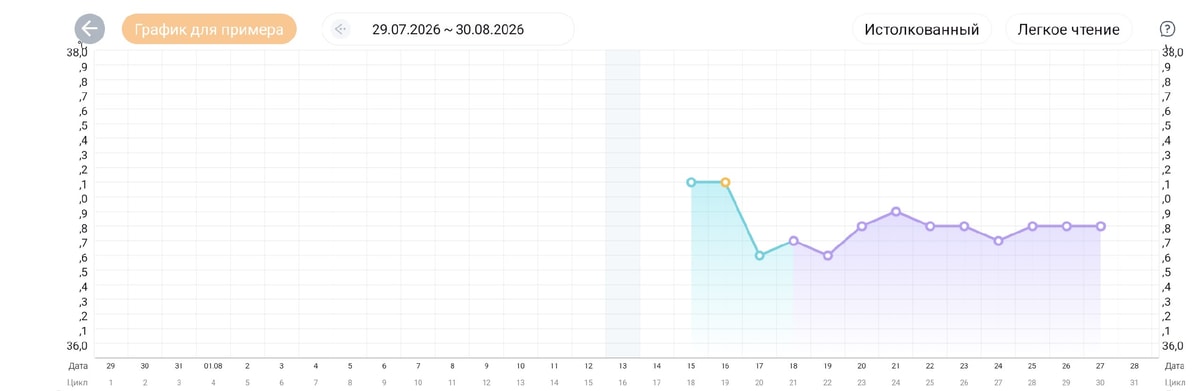Screen dimensions: 1200x391
Task: Click the purple point on day 25
Action: click(1033, 227)
